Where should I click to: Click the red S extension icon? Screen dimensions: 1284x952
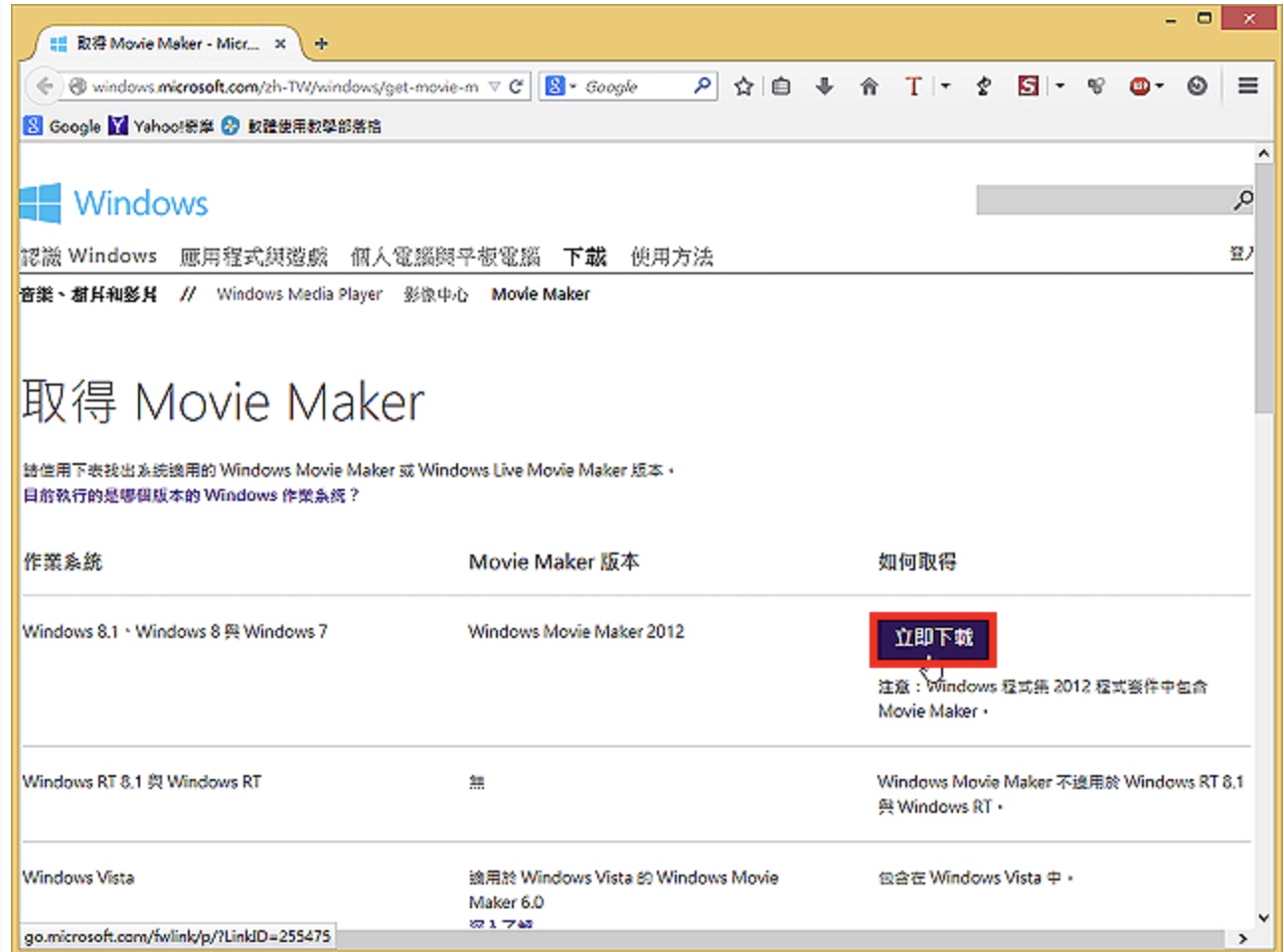click(x=1029, y=86)
